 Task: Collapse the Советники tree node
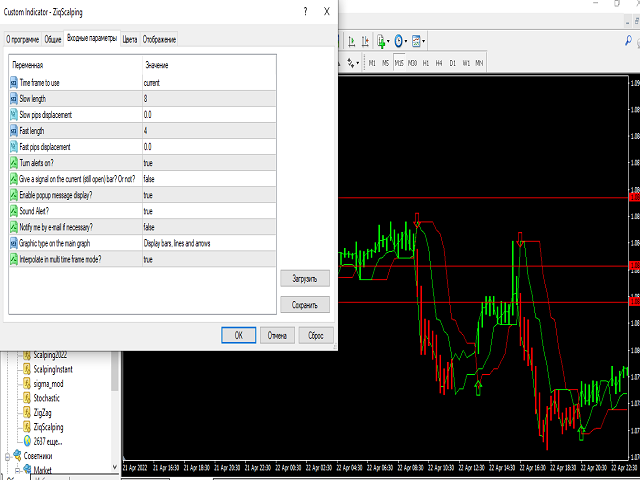click(x=7, y=456)
